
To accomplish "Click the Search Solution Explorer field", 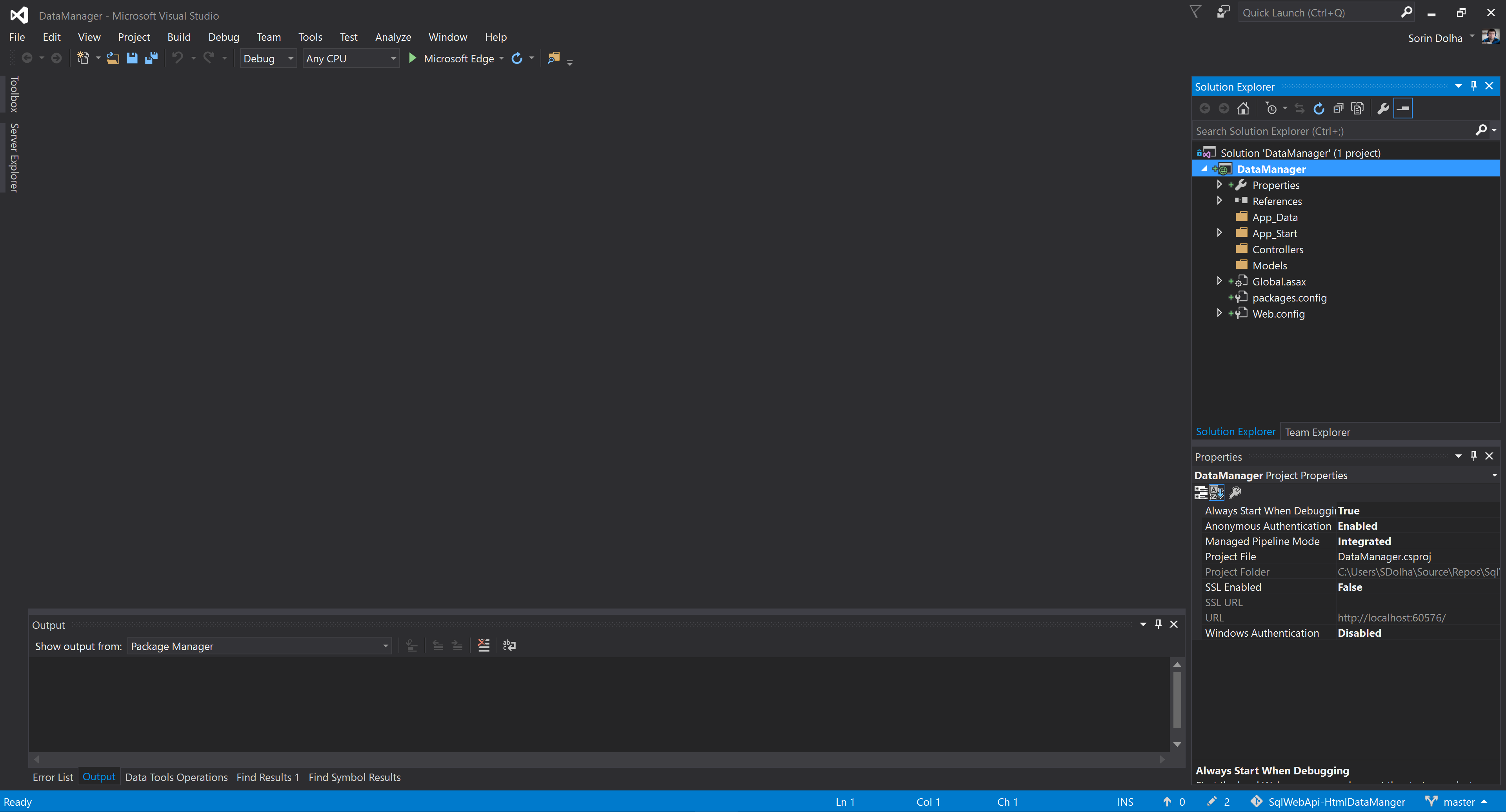I will (1333, 131).
